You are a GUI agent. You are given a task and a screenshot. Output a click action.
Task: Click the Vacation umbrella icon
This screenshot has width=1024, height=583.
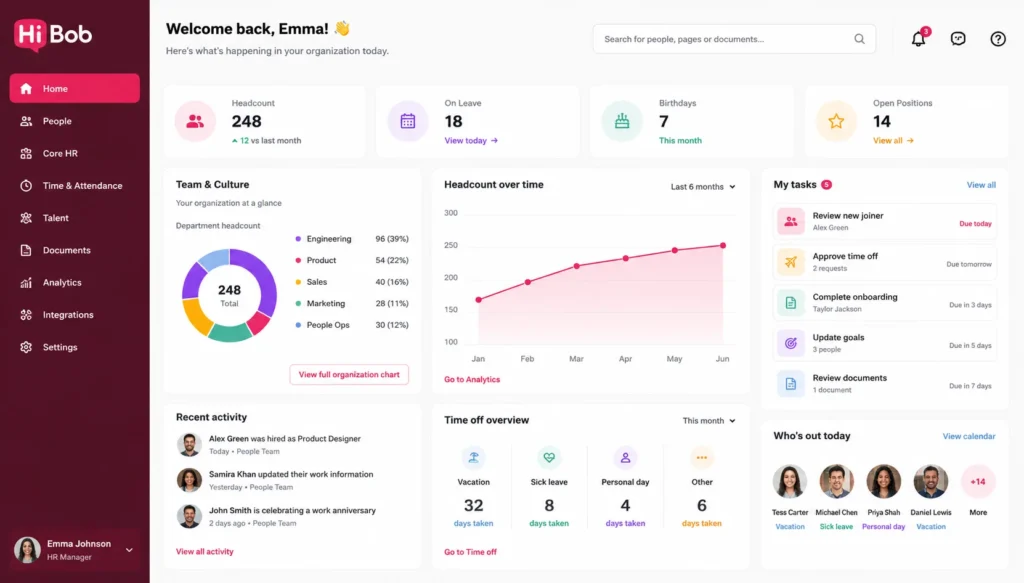tap(473, 458)
